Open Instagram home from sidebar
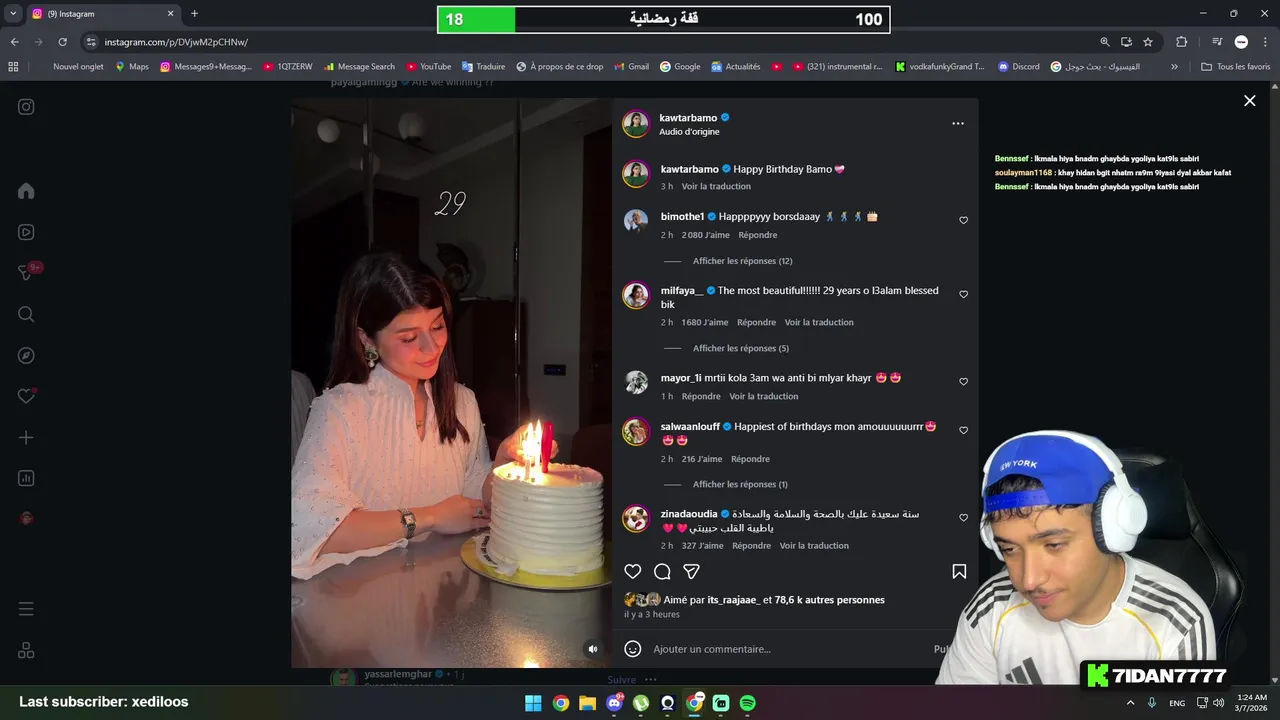This screenshot has height=720, width=1280. click(26, 191)
